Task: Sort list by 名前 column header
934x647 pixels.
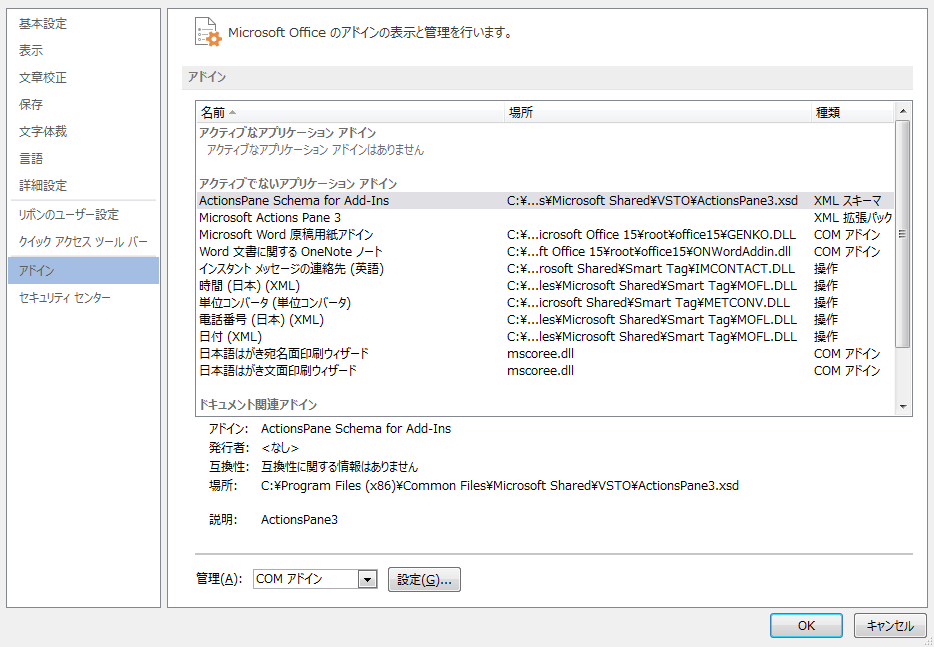Action: [x=350, y=113]
